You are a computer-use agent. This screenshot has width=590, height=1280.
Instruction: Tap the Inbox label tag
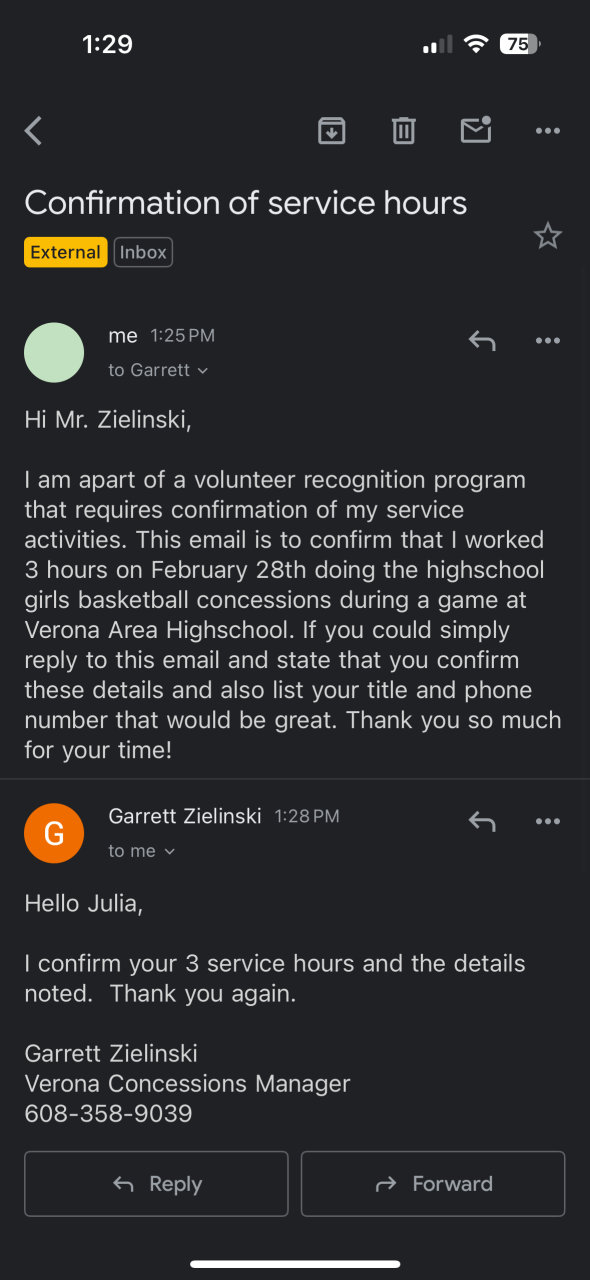[x=143, y=252]
